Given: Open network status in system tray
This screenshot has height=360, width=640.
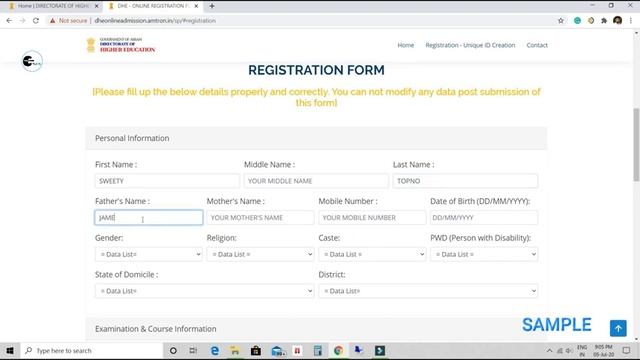Looking at the screenshot, I should (x=560, y=351).
